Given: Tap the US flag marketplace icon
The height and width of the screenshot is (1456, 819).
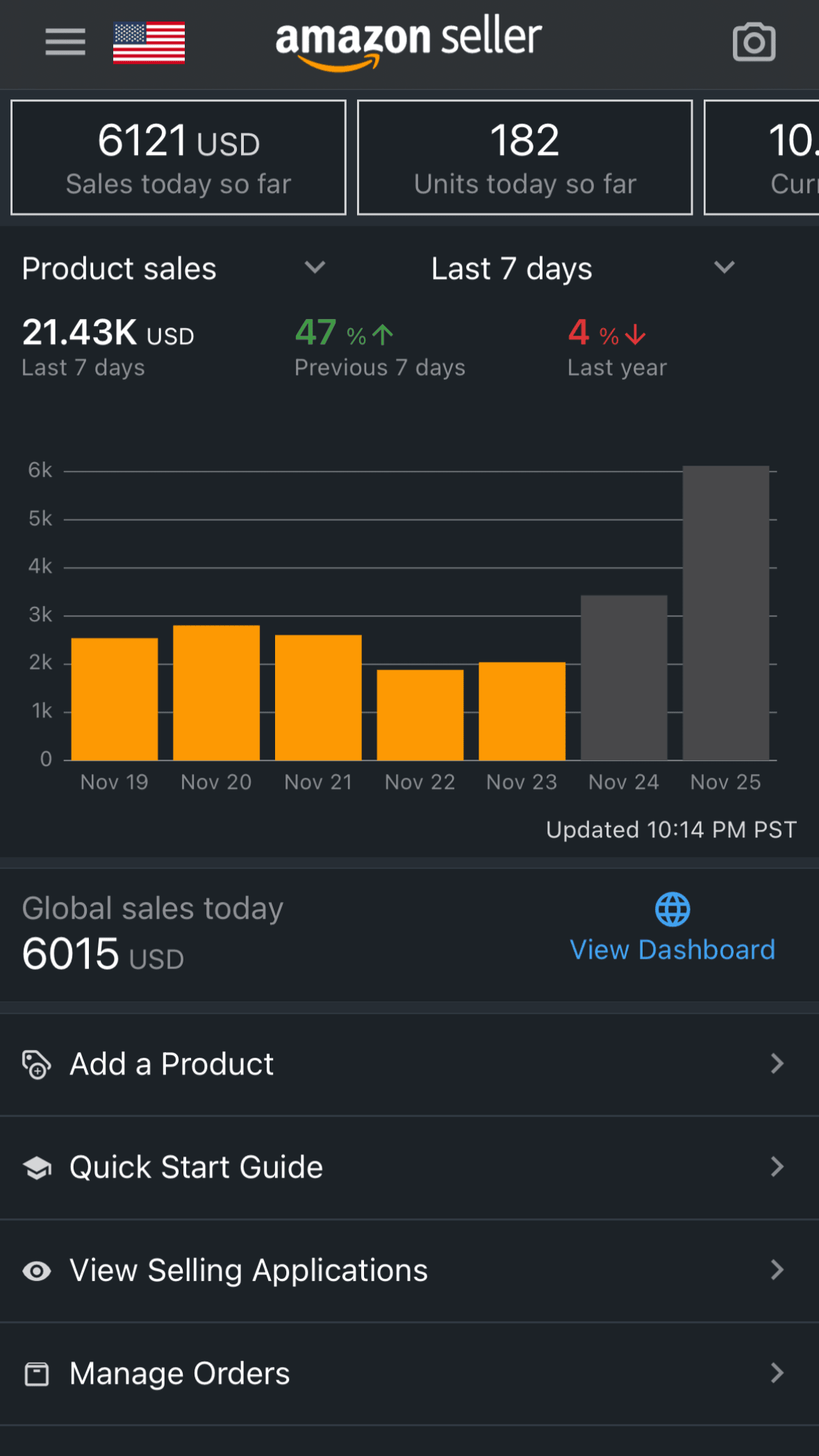Looking at the screenshot, I should coord(149,42).
